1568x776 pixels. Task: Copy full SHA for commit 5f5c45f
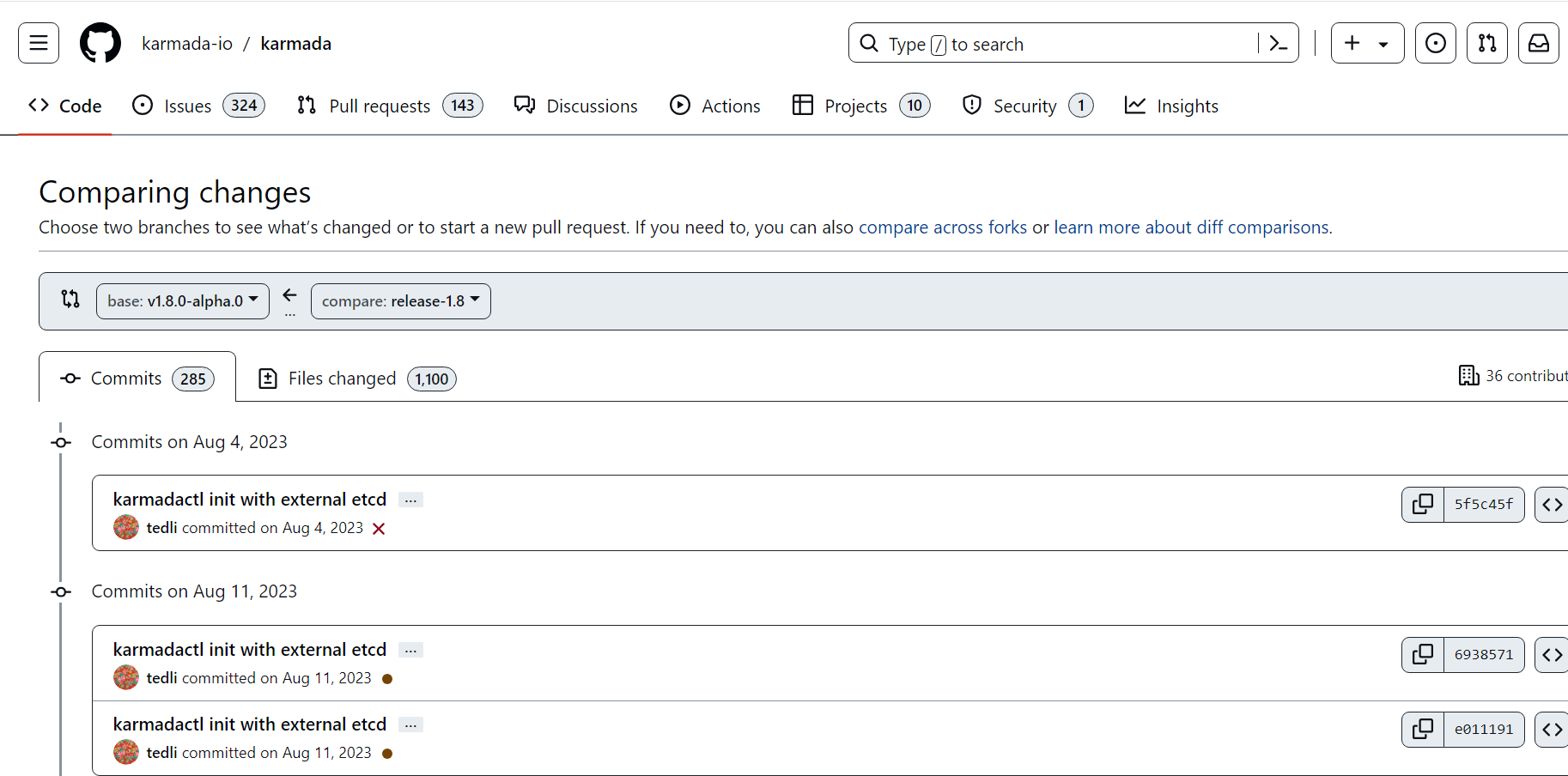1423,504
